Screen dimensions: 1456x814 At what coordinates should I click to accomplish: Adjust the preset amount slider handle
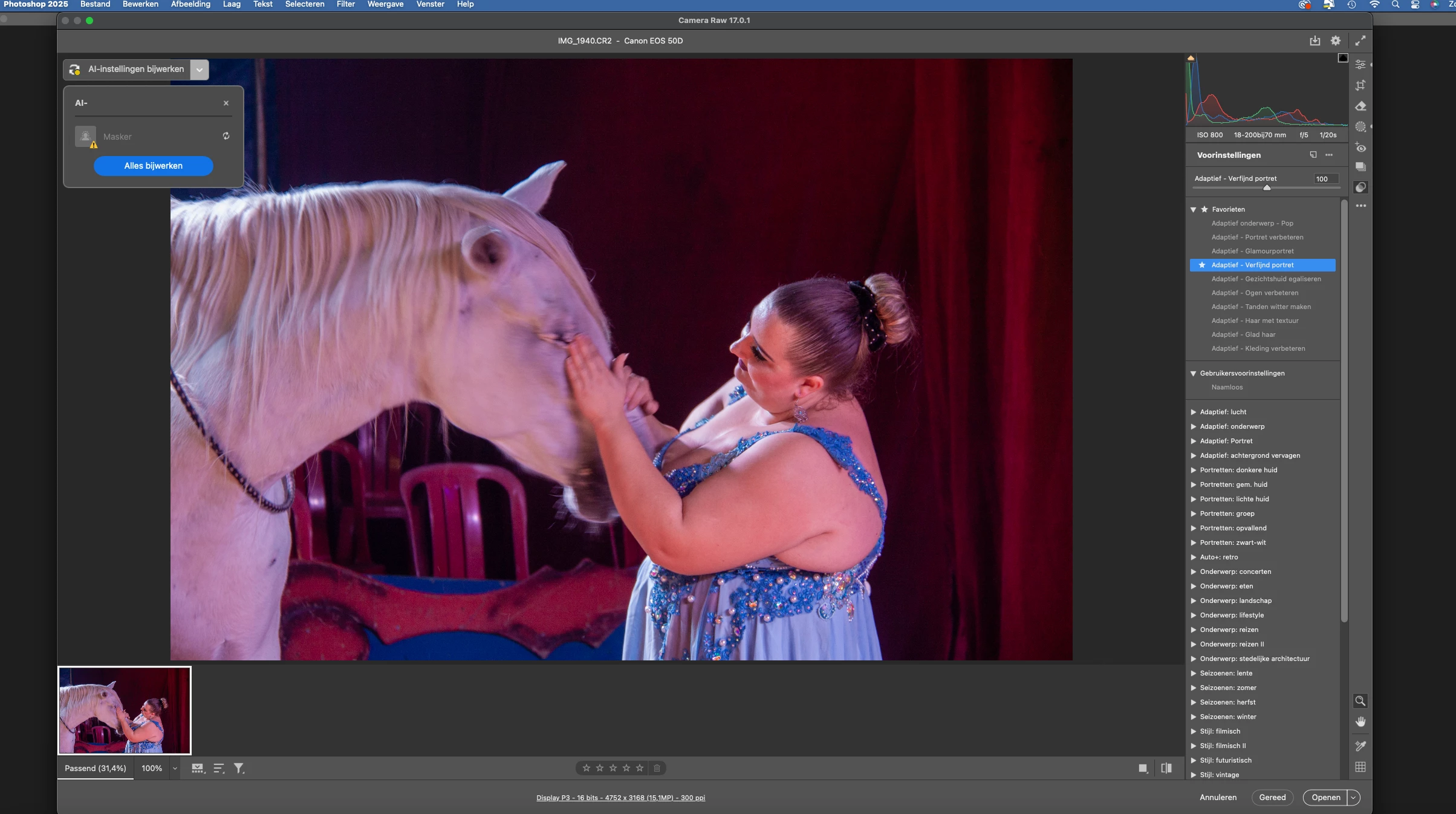coord(1267,188)
